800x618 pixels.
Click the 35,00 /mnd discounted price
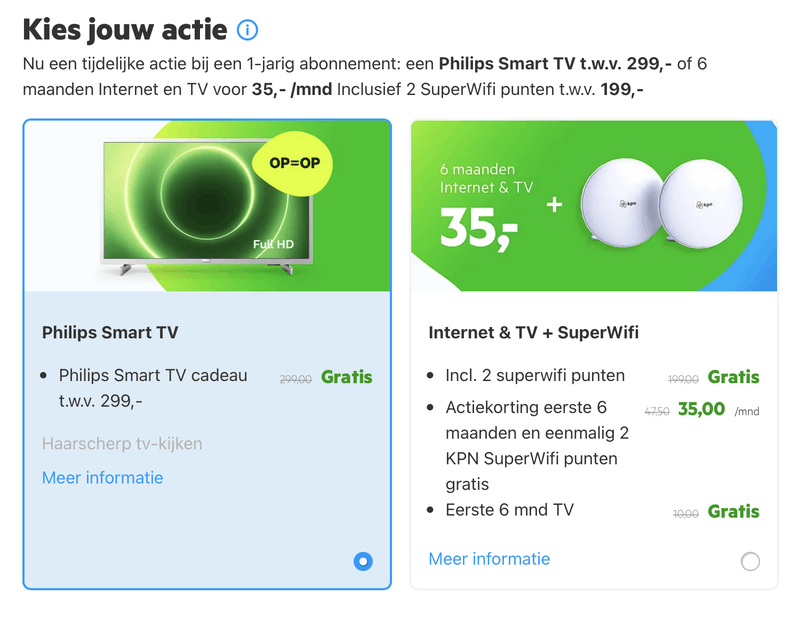tap(702, 409)
